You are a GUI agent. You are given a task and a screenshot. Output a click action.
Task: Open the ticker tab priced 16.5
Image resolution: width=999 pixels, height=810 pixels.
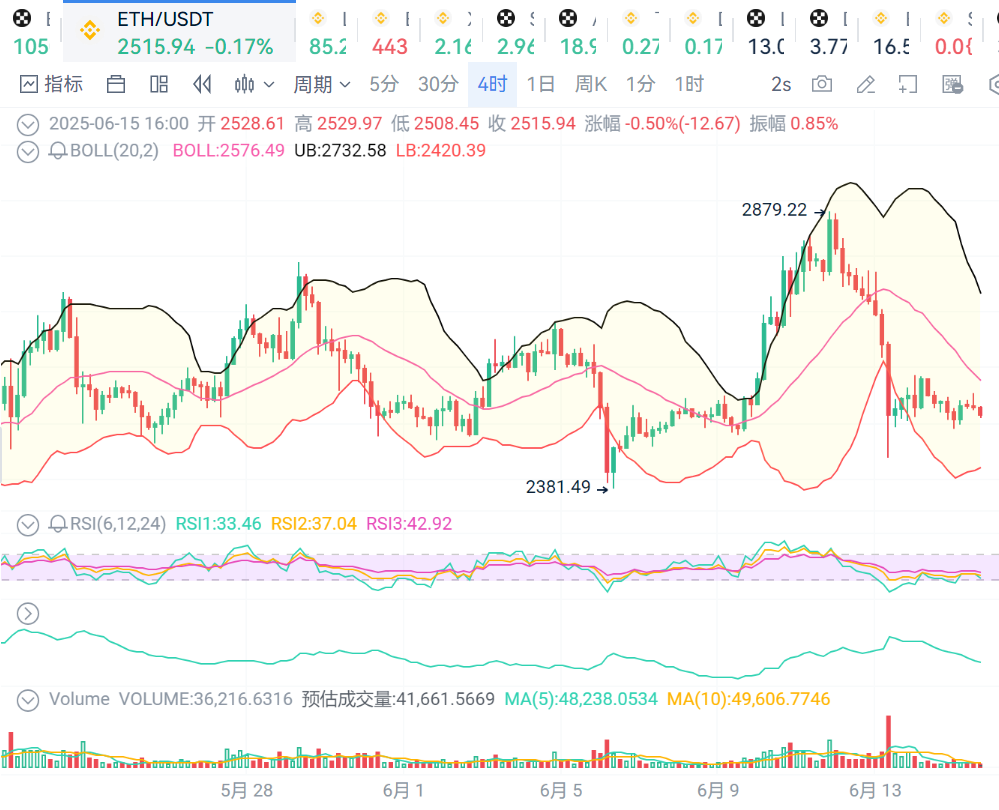(x=889, y=32)
